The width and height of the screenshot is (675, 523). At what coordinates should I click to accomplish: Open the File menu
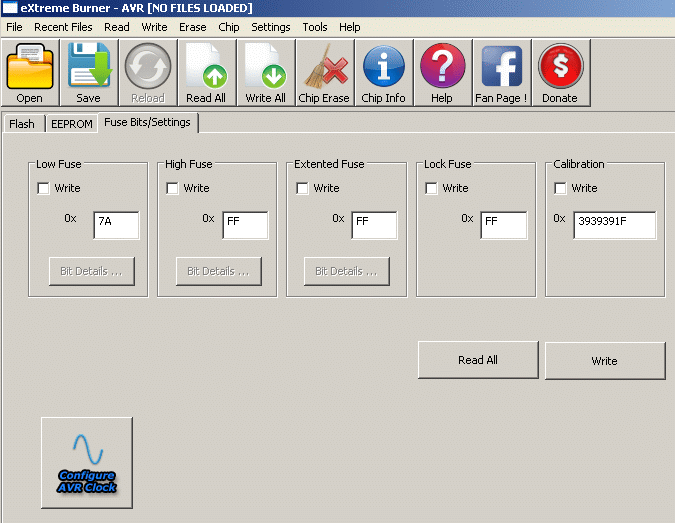[14, 27]
